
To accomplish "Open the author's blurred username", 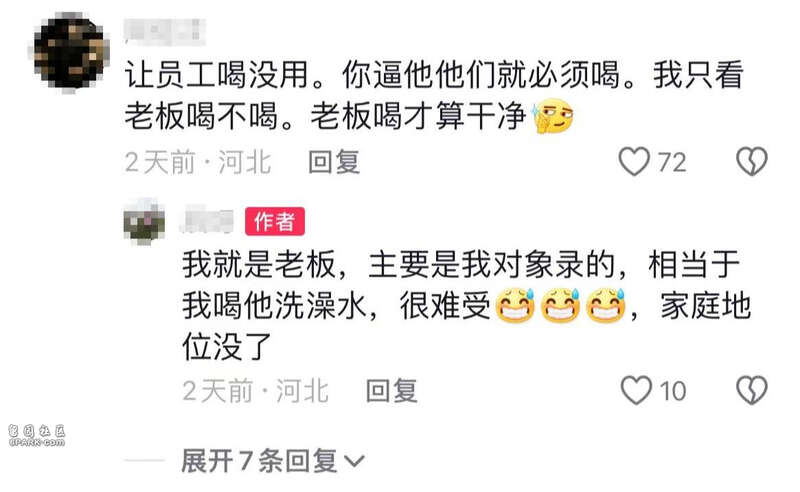I will [208, 222].
